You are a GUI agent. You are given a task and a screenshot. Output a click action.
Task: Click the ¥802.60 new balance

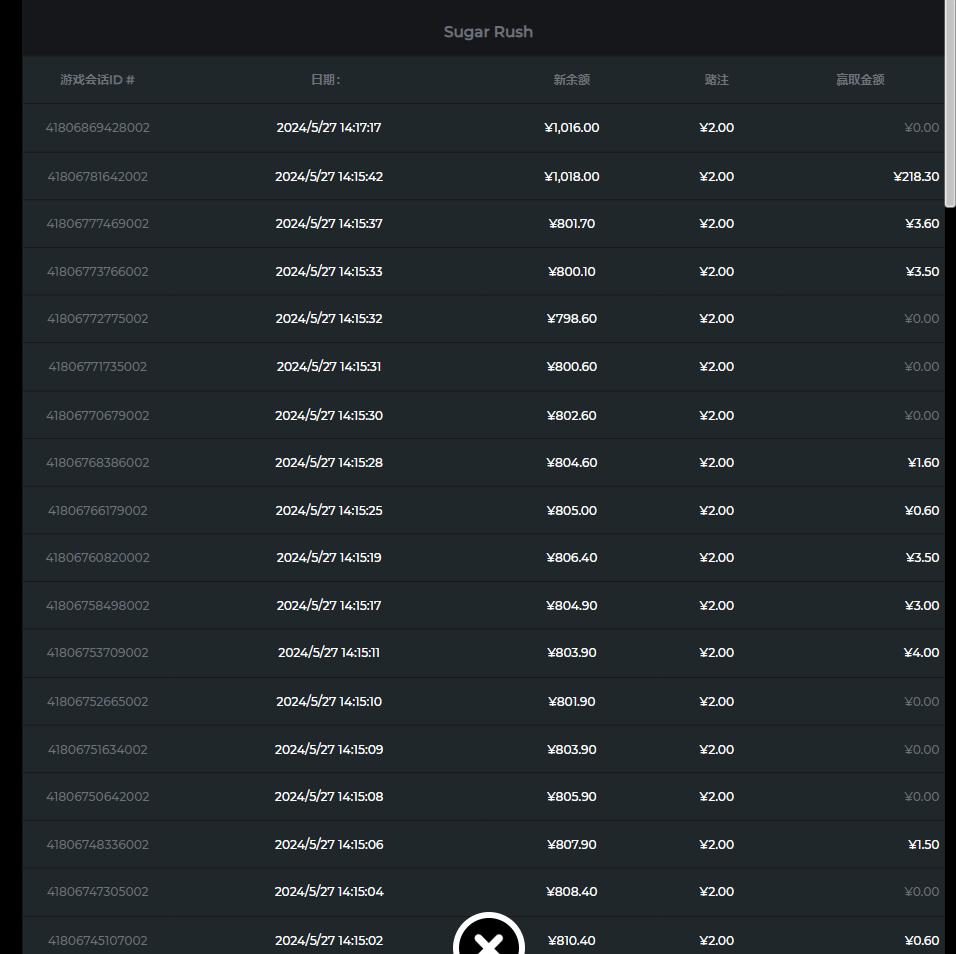click(572, 415)
